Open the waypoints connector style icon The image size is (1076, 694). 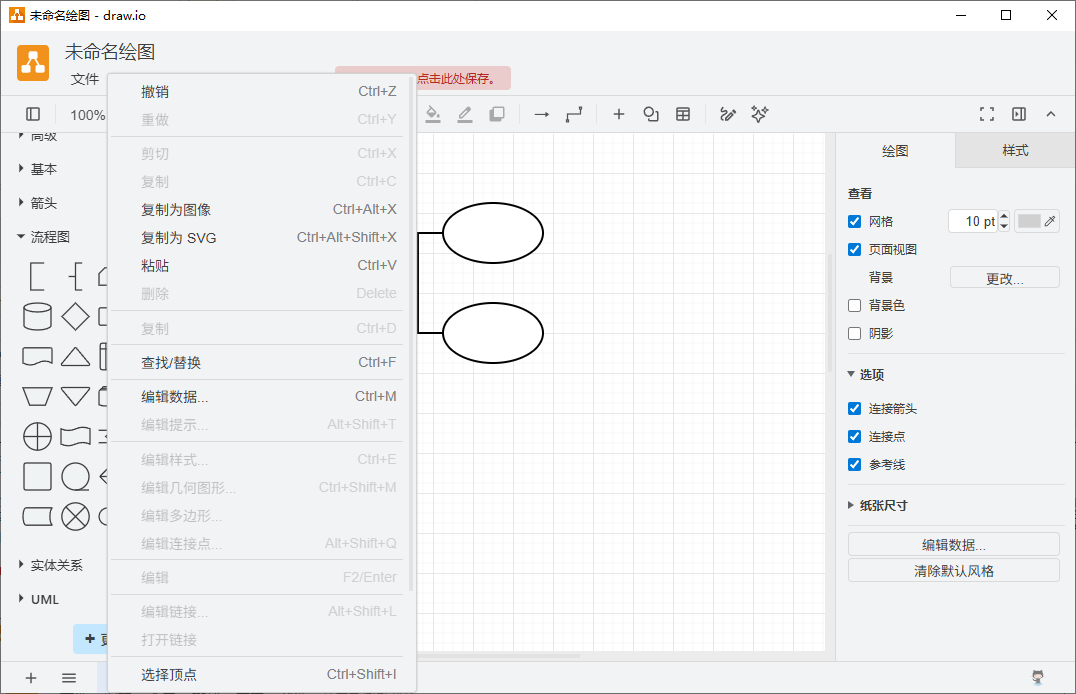pos(574,114)
